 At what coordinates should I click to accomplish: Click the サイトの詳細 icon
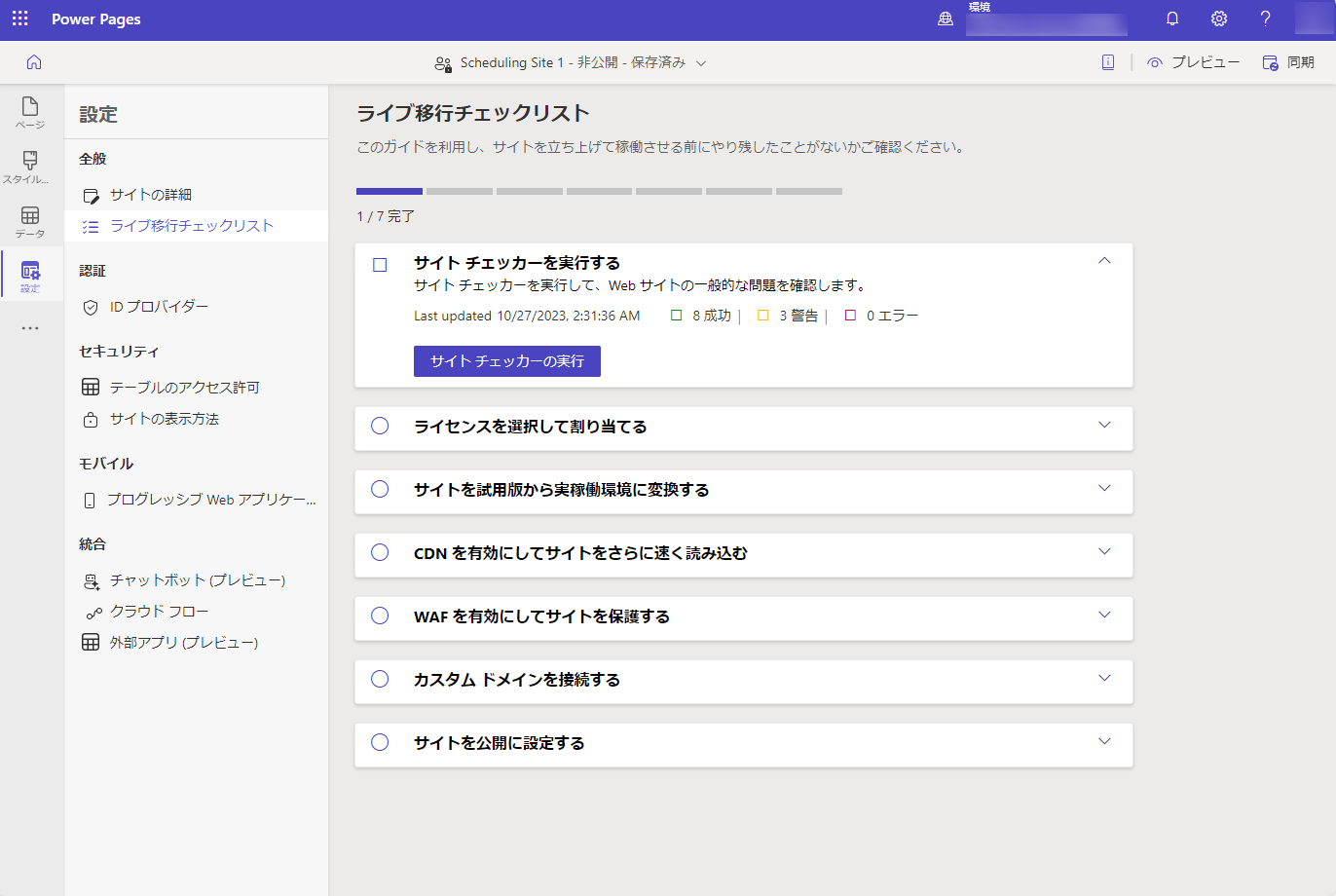[x=91, y=195]
